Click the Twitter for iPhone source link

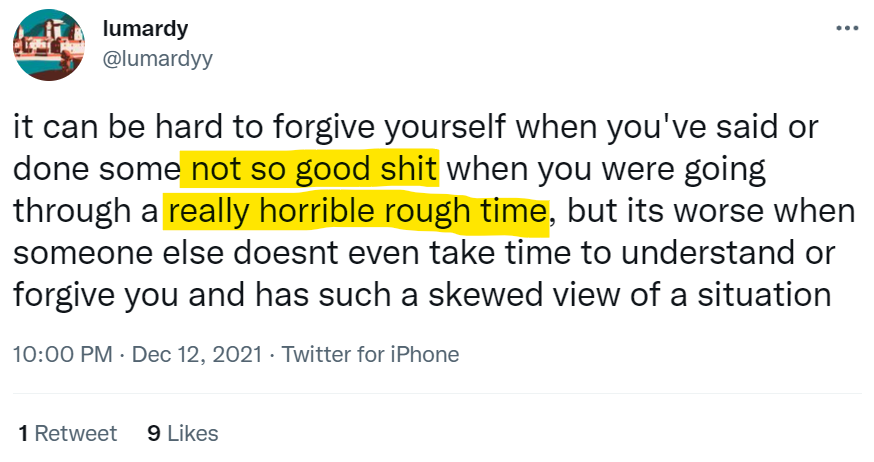pyautogui.click(x=370, y=354)
